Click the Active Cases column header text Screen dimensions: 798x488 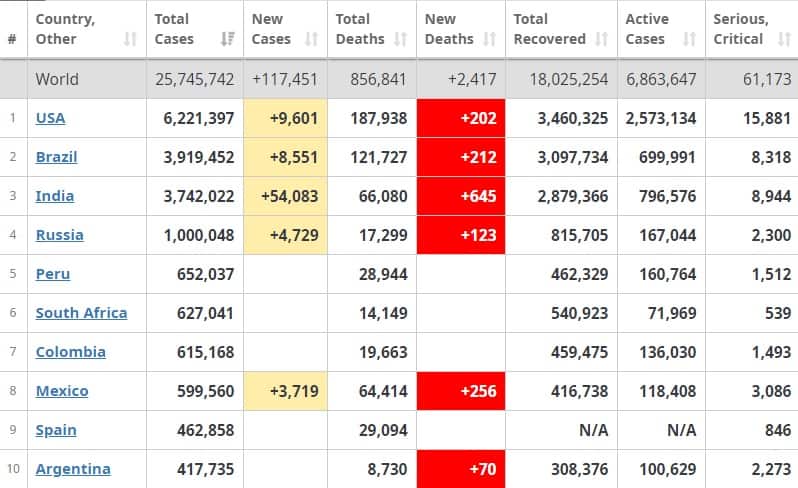(x=647, y=29)
